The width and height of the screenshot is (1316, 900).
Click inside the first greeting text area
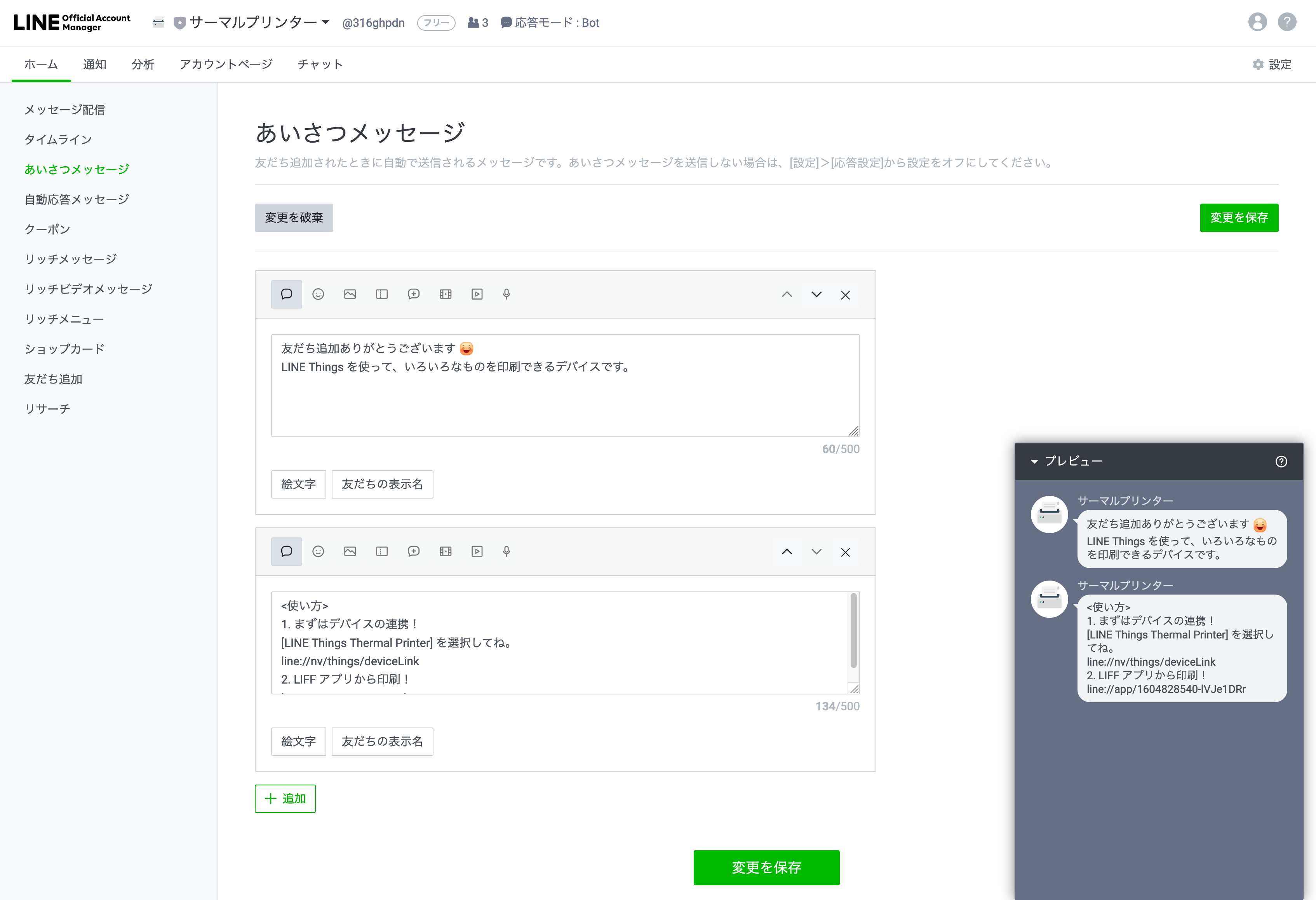pos(564,396)
